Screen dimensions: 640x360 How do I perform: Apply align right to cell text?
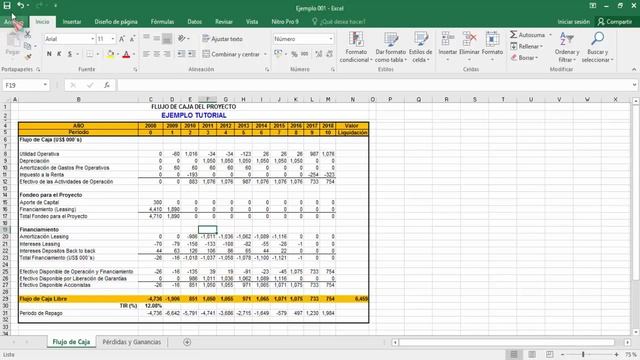coord(167,54)
